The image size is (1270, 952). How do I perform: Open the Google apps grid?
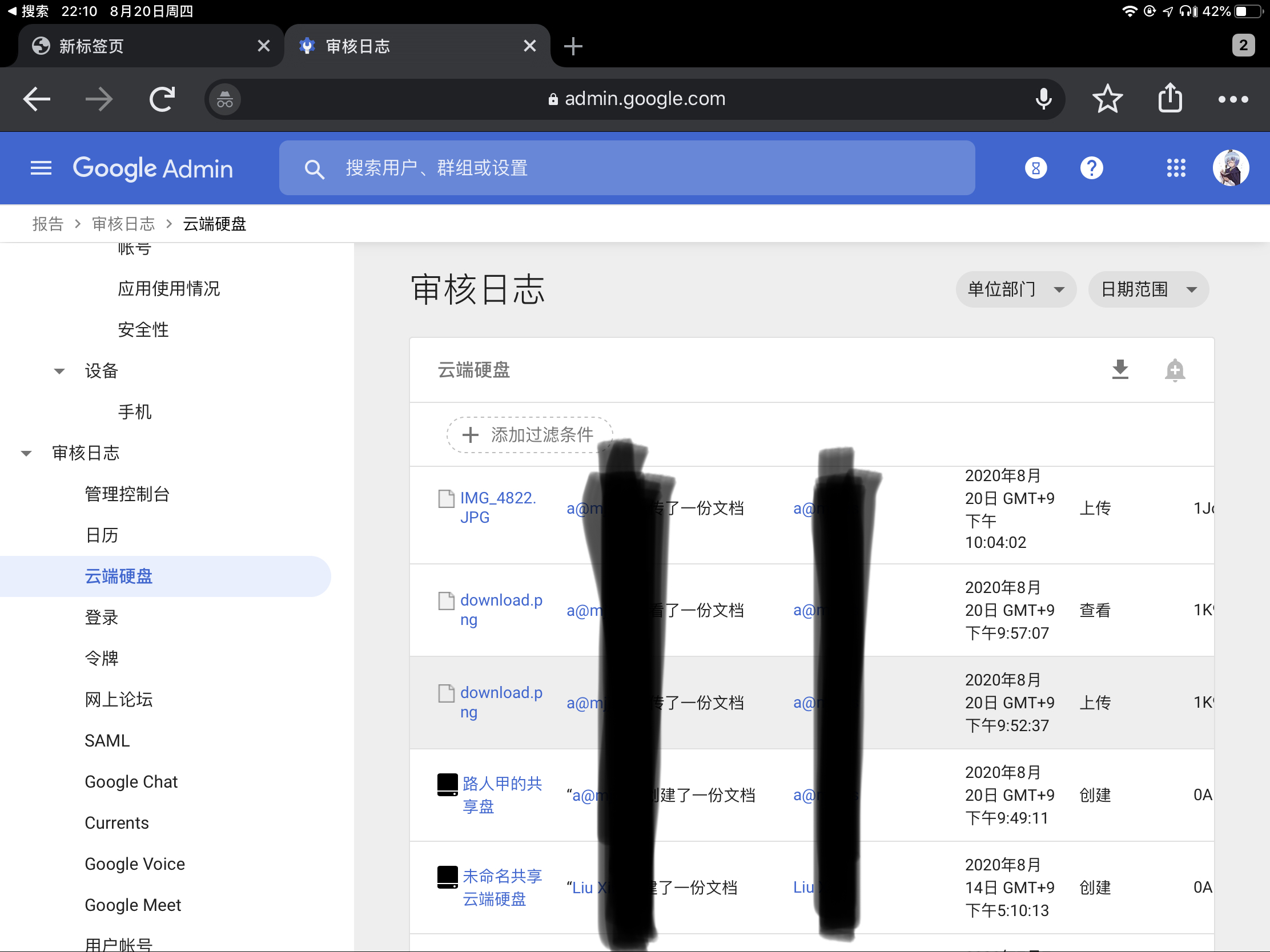point(1176,168)
